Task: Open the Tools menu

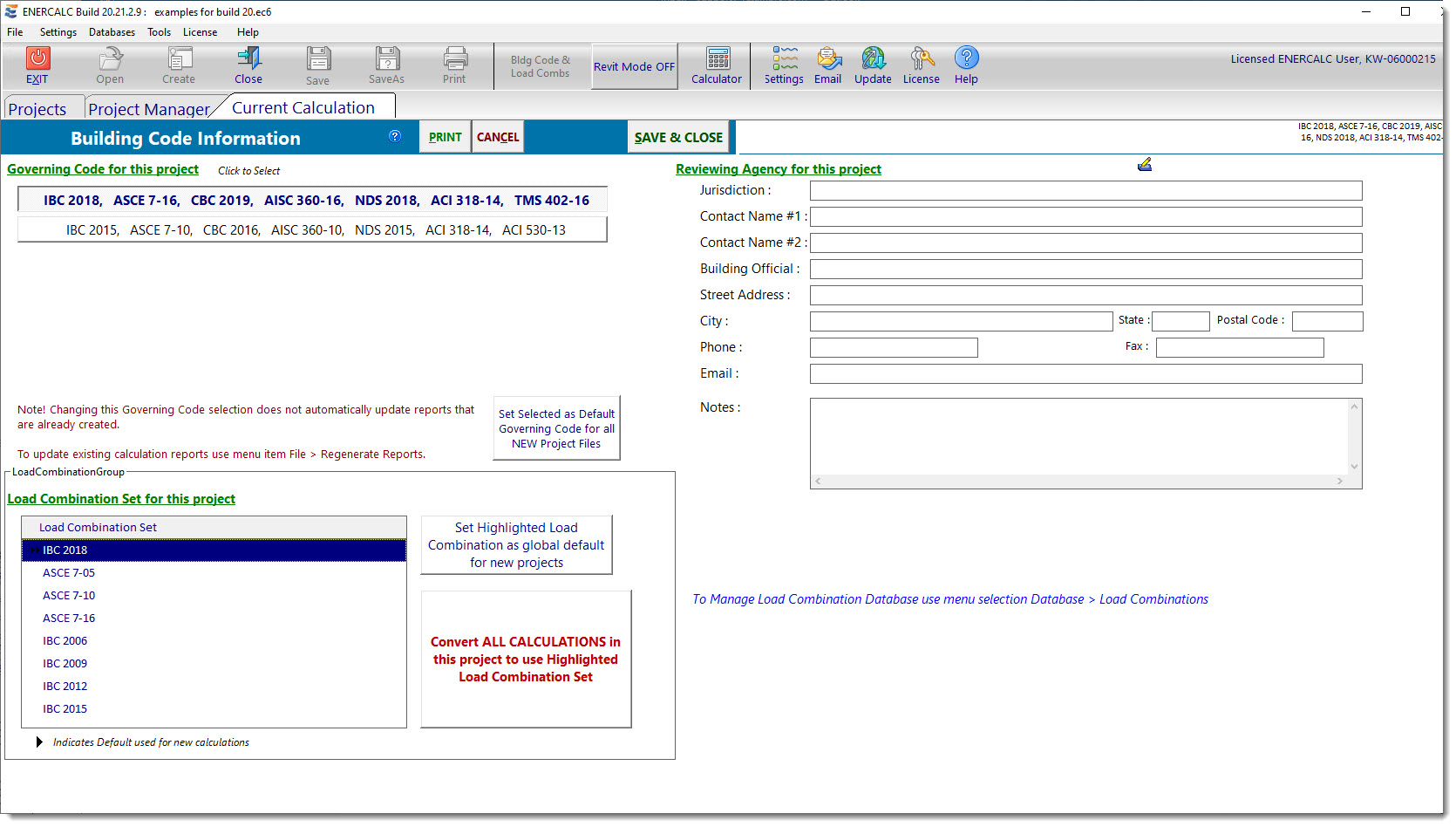Action: tap(160, 32)
